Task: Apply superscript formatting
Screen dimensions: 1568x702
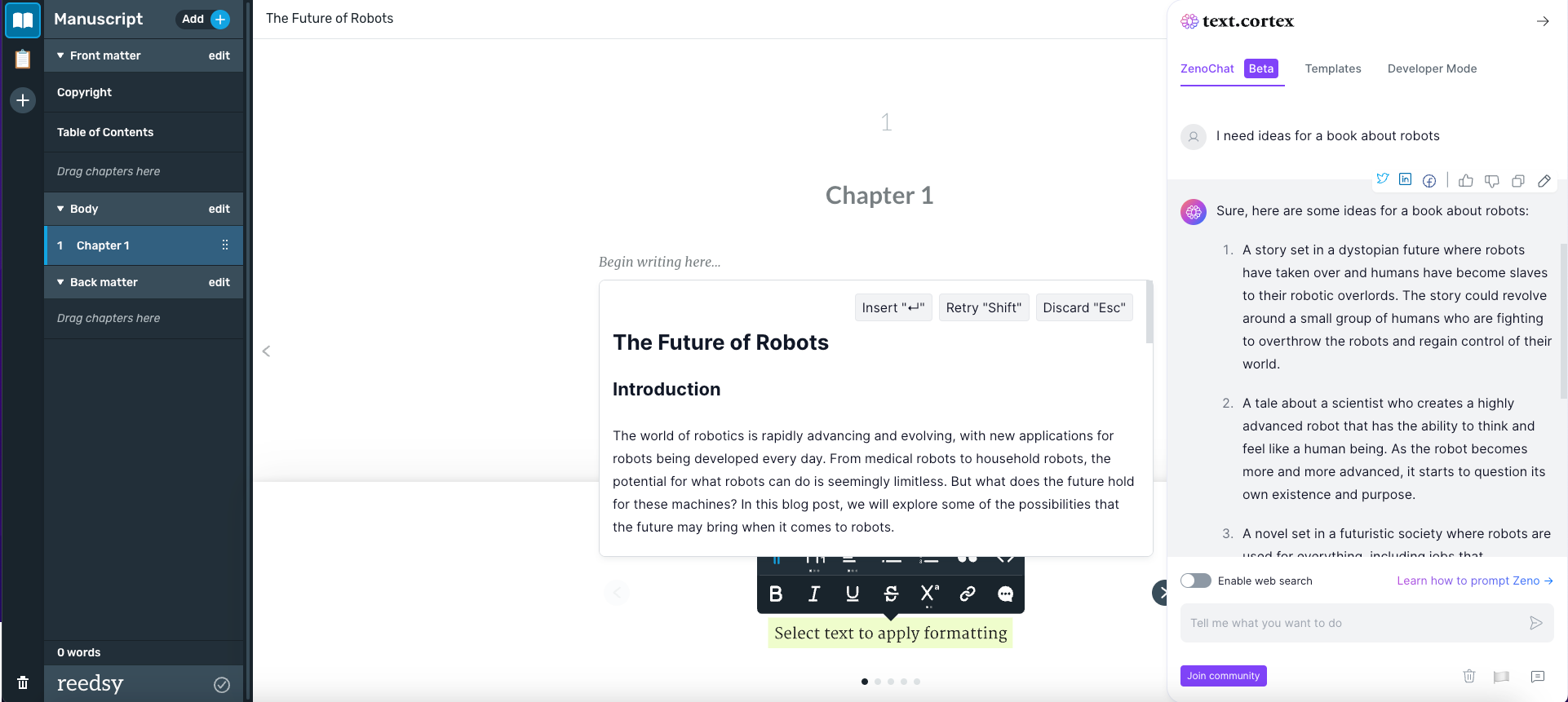Action: [x=929, y=594]
